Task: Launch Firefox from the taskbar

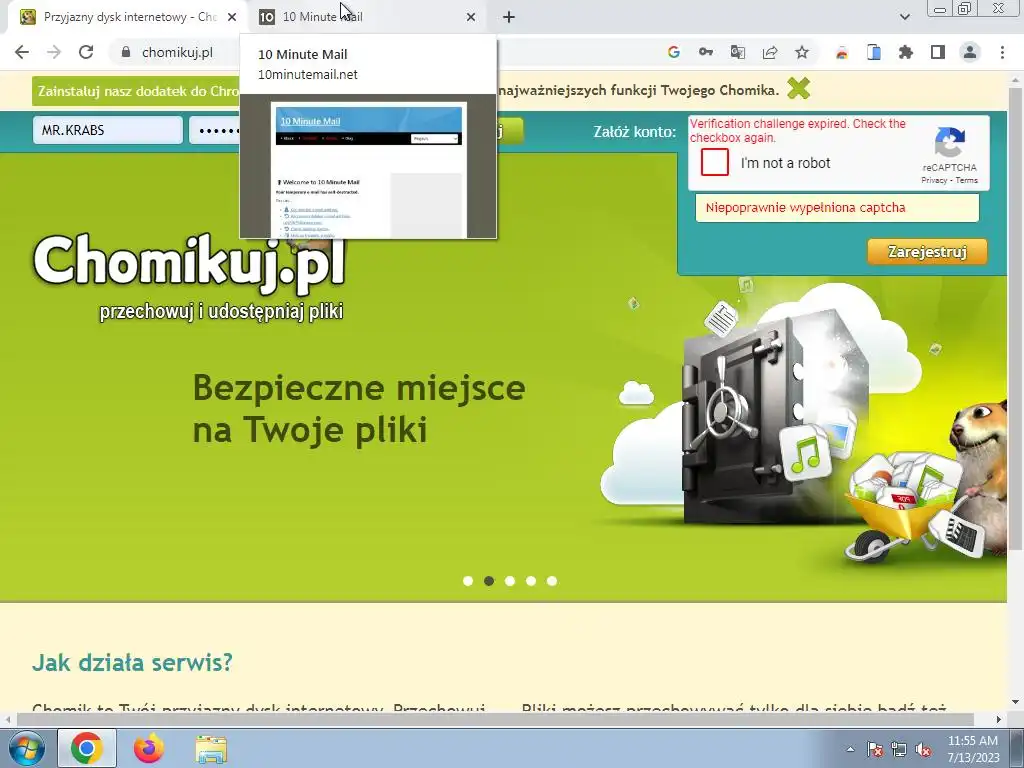Action: pos(149,748)
